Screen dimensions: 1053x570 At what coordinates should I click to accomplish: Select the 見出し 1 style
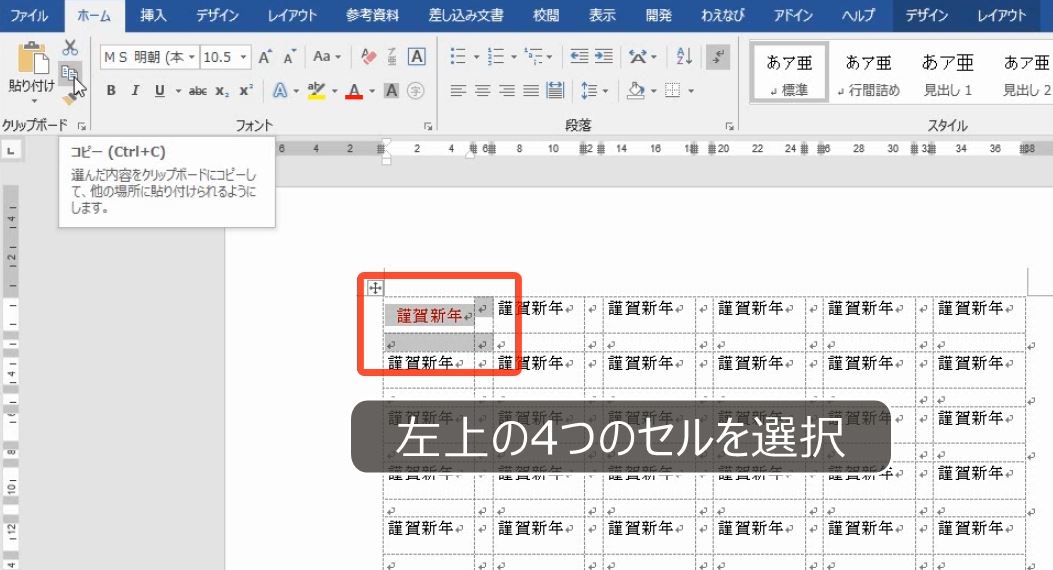948,73
